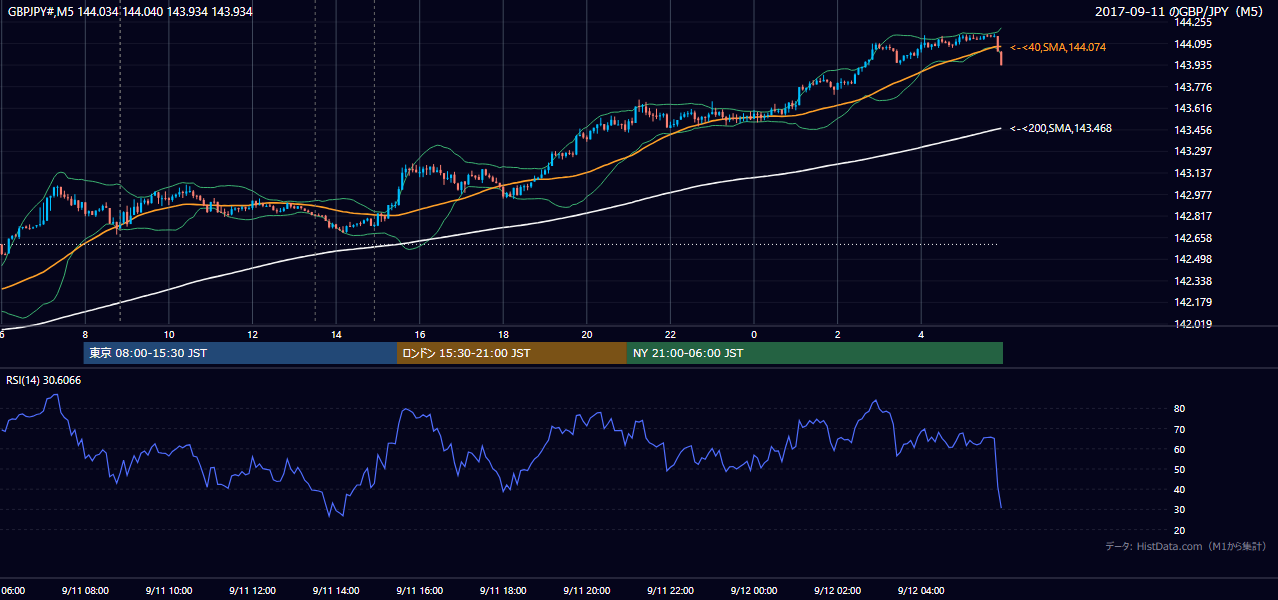The width and height of the screenshot is (1278, 600).
Task: Click the bottom time label 9/11 20:00
Action: point(586,591)
